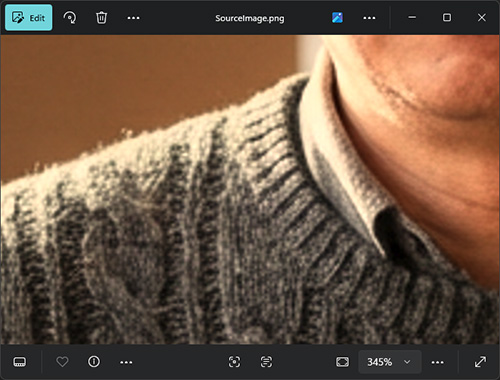Viewport: 500px width, 380px height.
Task: Start visual search with the focus-frame icon
Action: [234, 362]
